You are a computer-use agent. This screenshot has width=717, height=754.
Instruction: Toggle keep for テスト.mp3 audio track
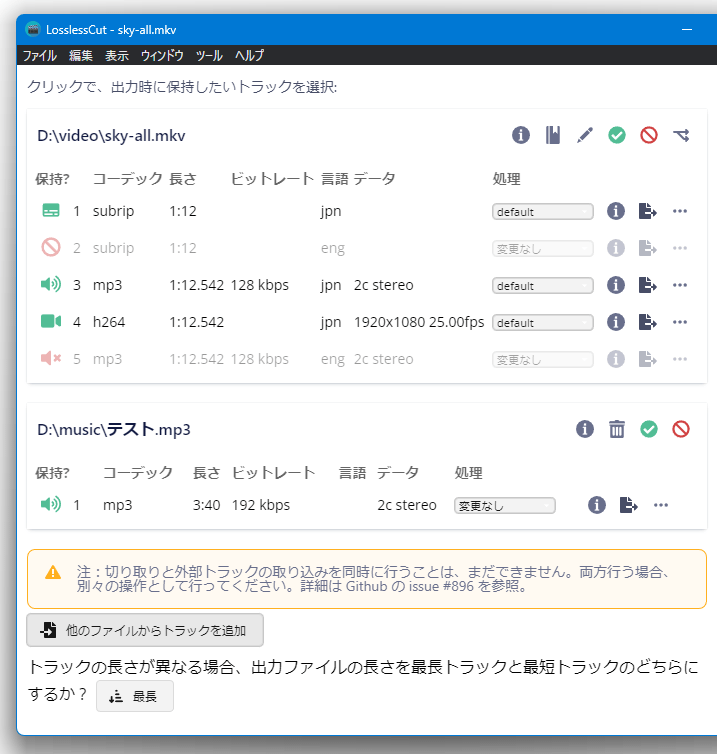(51, 504)
